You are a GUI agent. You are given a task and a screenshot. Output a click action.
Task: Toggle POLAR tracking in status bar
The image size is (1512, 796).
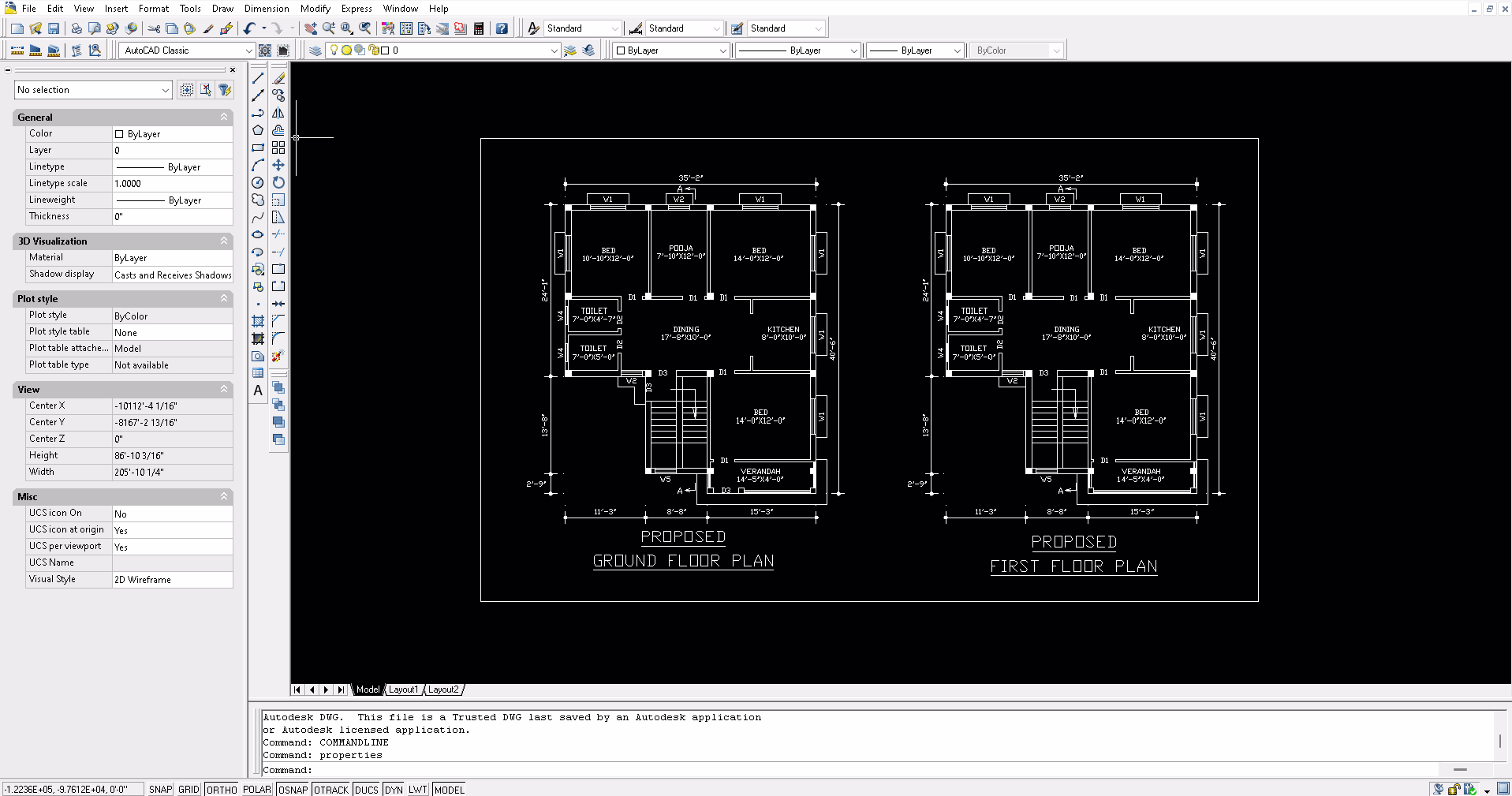tap(257, 790)
